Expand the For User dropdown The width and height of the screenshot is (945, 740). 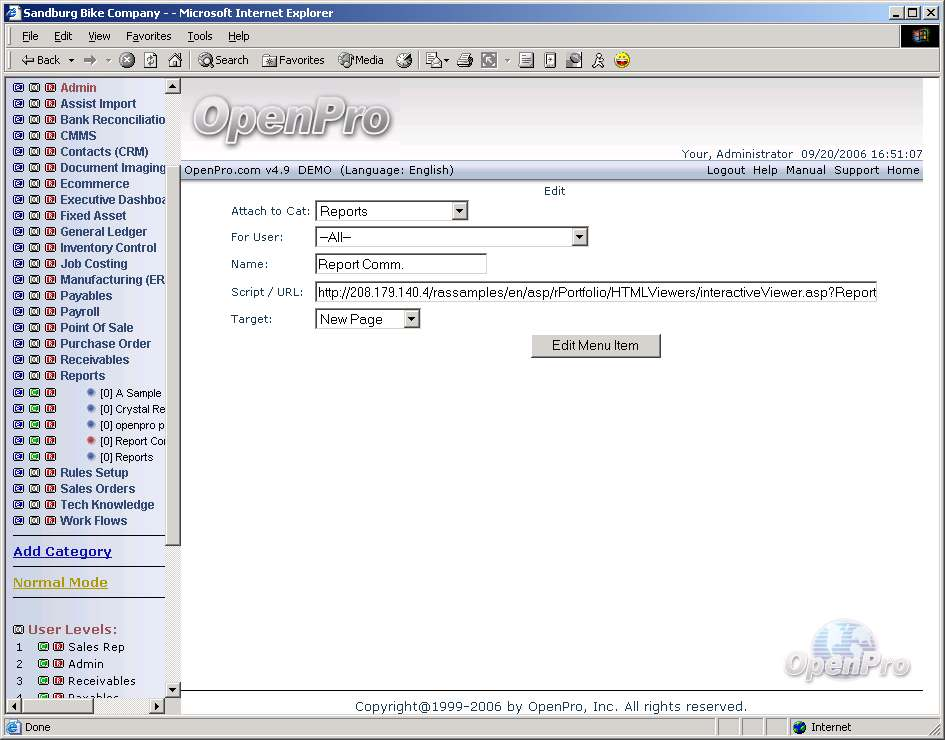pos(579,237)
